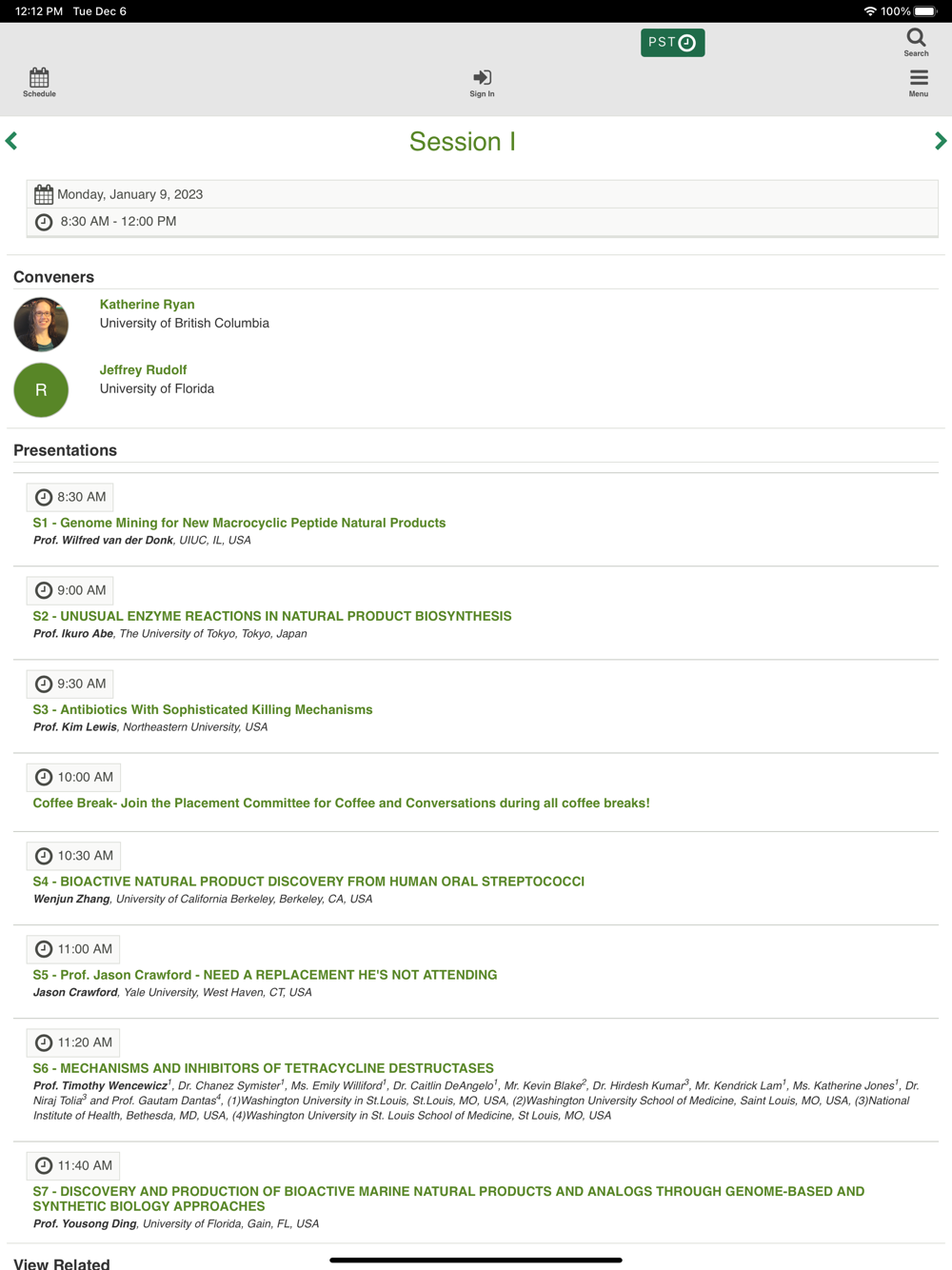The image size is (952, 1270).
Task: Open S6 Tetracycline Destructases presentation
Action: pyautogui.click(x=263, y=1068)
